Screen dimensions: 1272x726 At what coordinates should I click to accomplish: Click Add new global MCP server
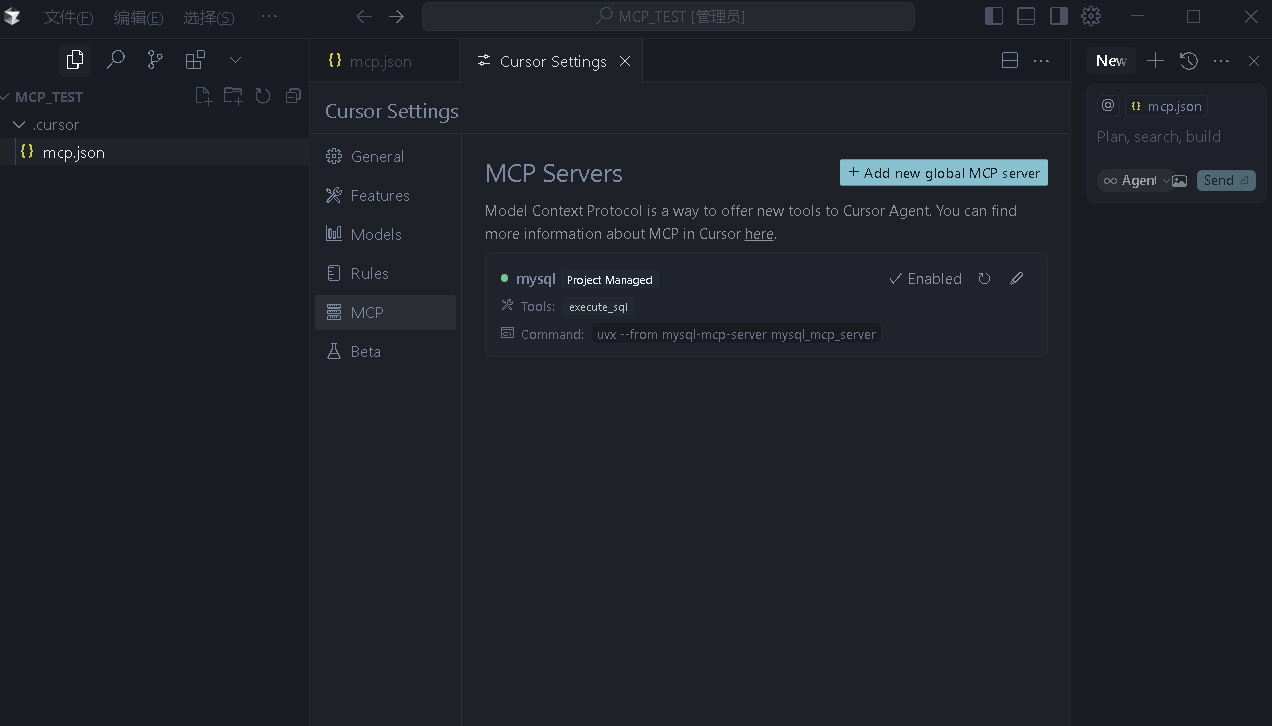click(x=943, y=172)
